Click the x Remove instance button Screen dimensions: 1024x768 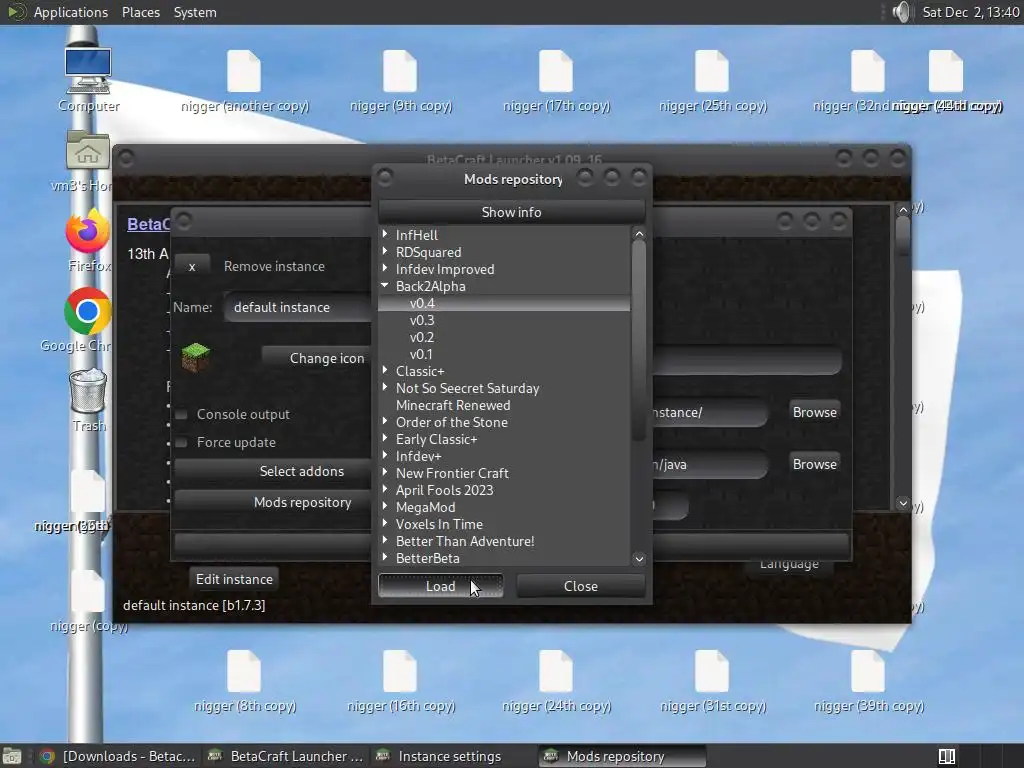click(x=192, y=266)
